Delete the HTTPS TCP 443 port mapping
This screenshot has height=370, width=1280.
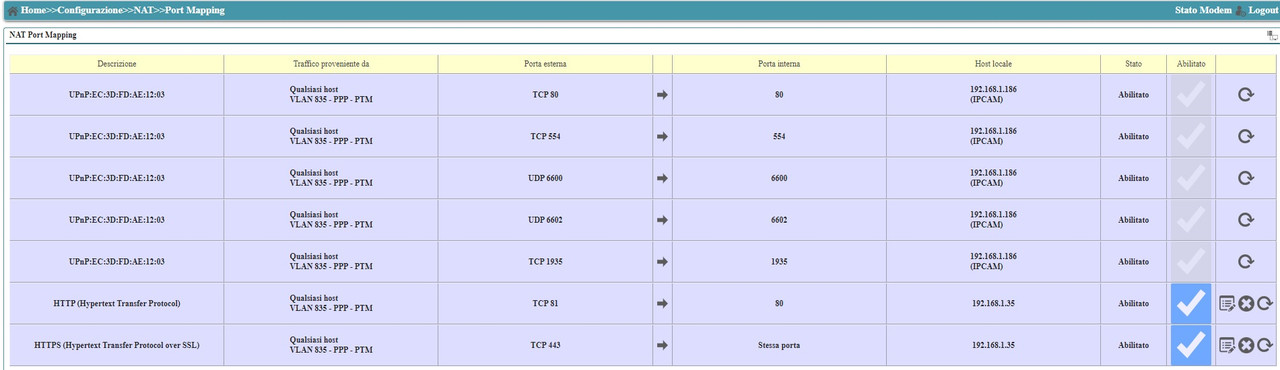click(x=1246, y=345)
